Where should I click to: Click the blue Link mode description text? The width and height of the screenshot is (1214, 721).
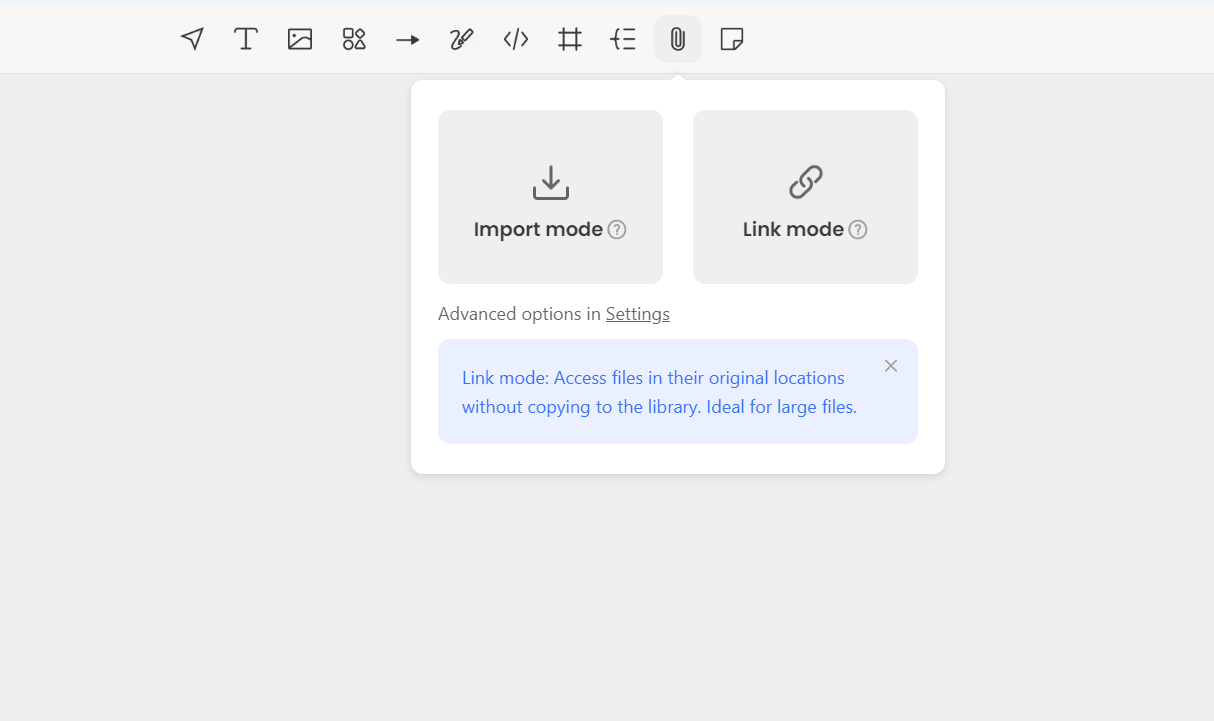[x=659, y=393]
